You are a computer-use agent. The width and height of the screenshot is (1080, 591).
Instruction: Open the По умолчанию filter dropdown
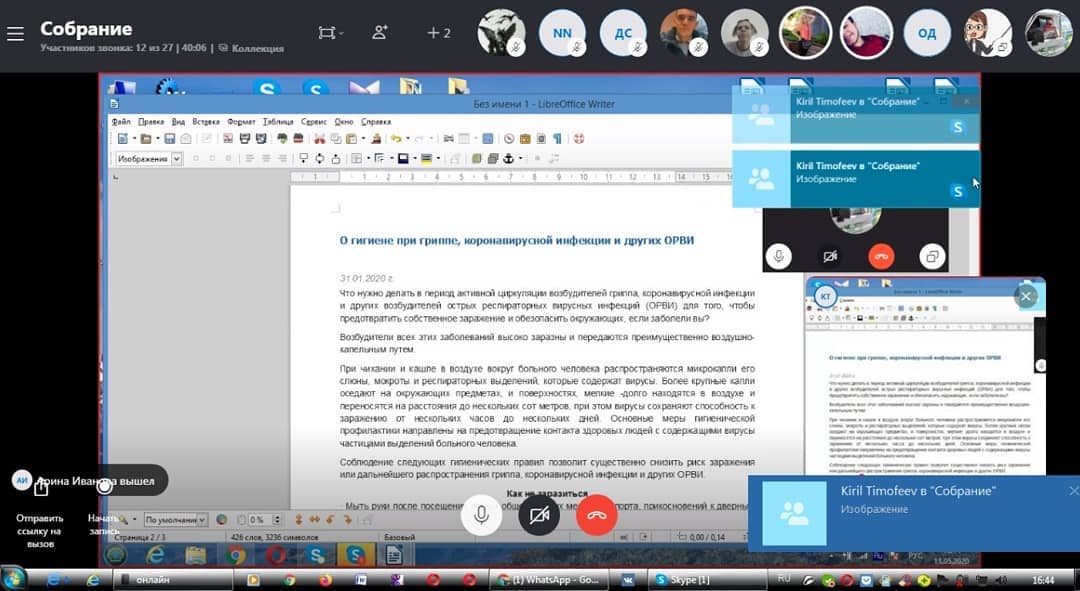175,519
